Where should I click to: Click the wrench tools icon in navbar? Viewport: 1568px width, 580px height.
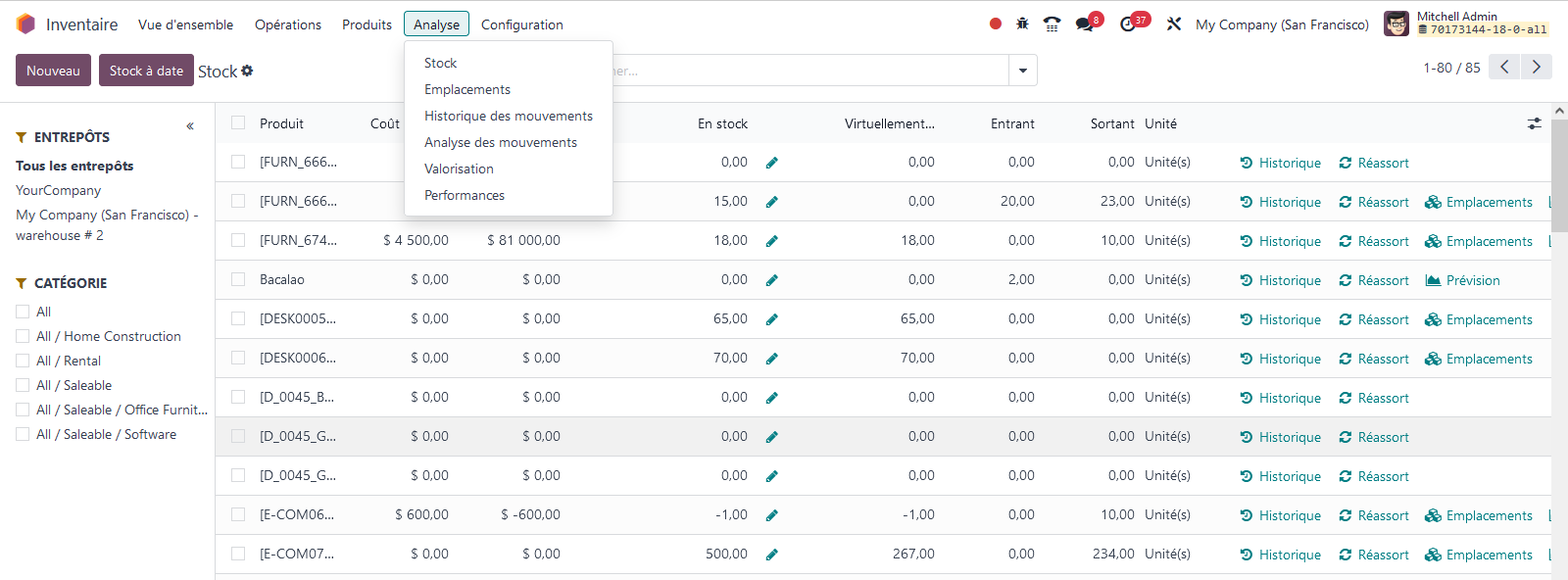[1173, 24]
